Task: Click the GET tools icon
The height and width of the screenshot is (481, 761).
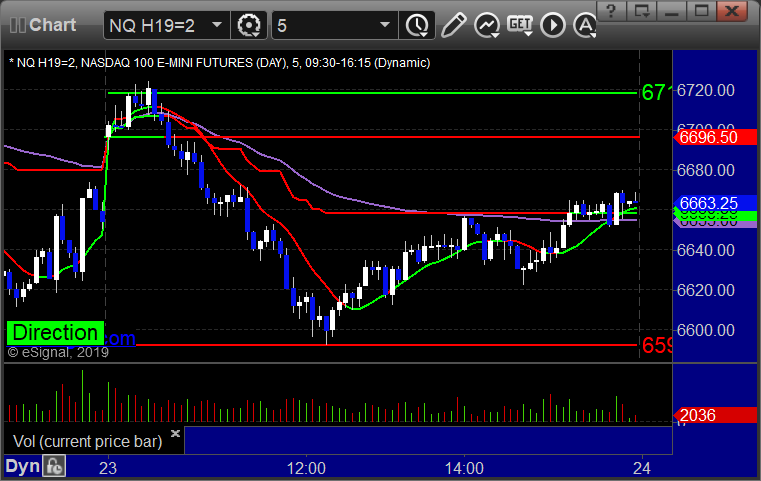Action: pyautogui.click(x=520, y=25)
